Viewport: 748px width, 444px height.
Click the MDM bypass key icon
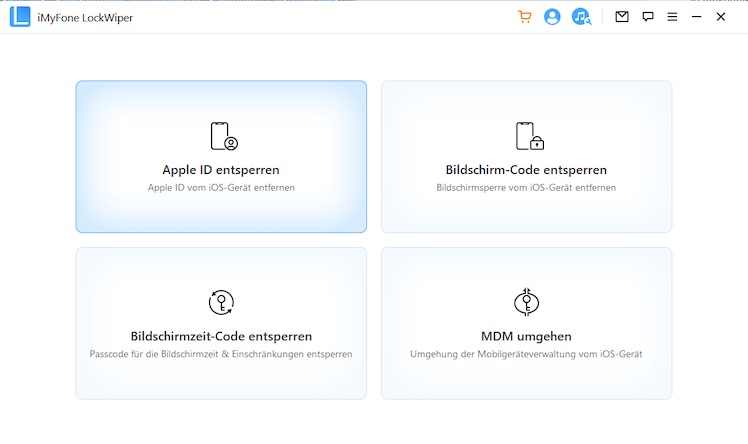[x=526, y=303]
